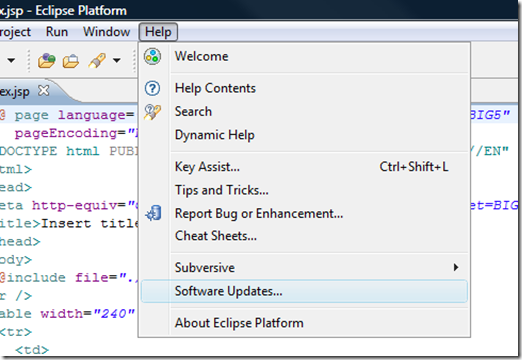The height and width of the screenshot is (360, 522).
Task: Open the Window menu
Action: click(107, 32)
